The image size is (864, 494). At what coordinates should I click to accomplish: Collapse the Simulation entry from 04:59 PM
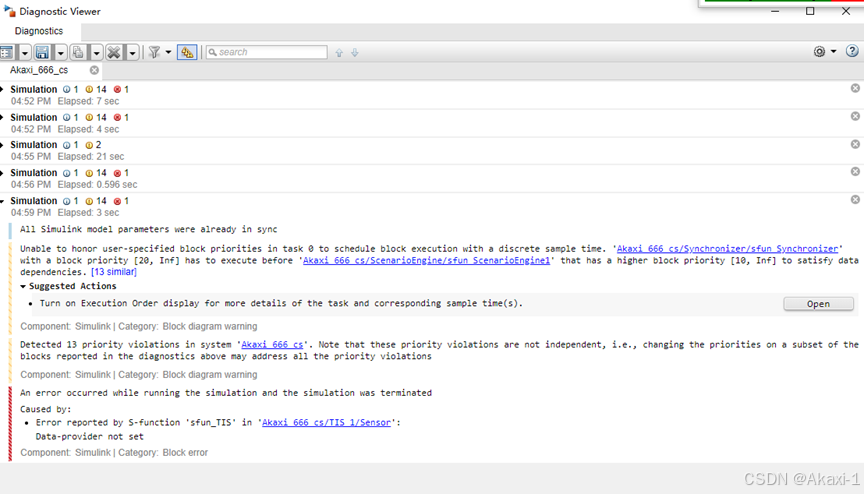tap(3, 201)
